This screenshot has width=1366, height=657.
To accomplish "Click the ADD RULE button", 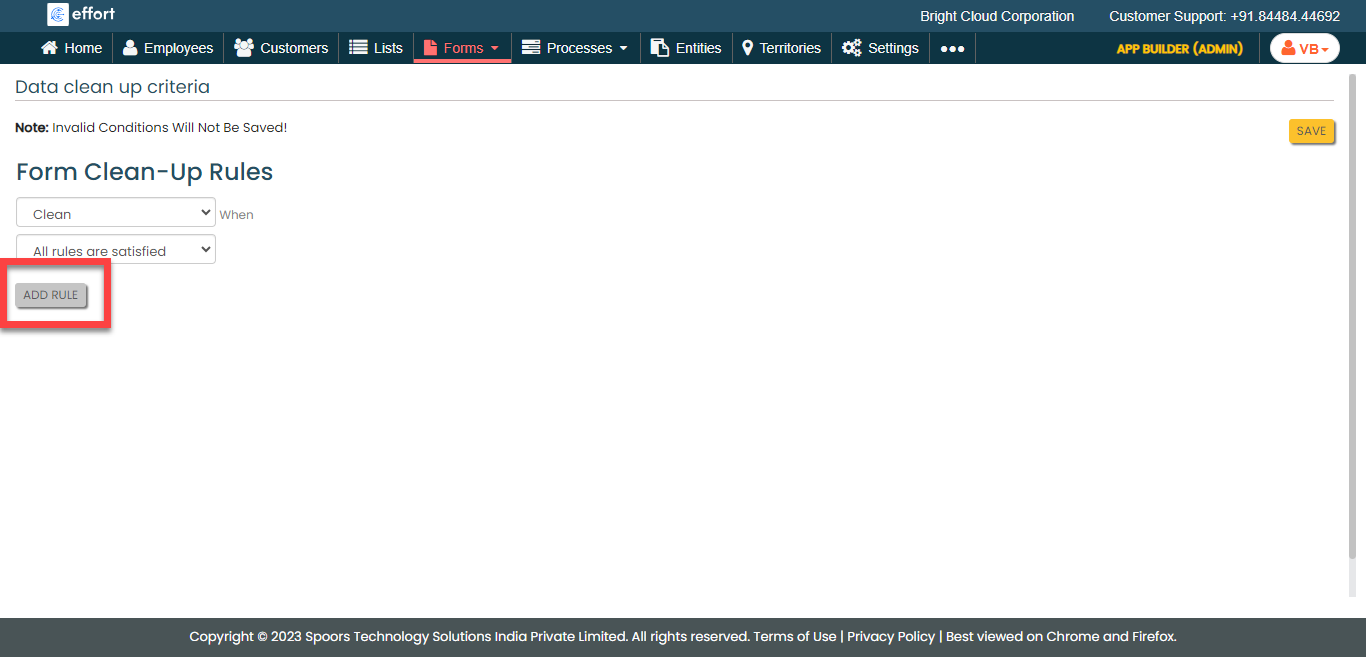I will (x=51, y=295).
